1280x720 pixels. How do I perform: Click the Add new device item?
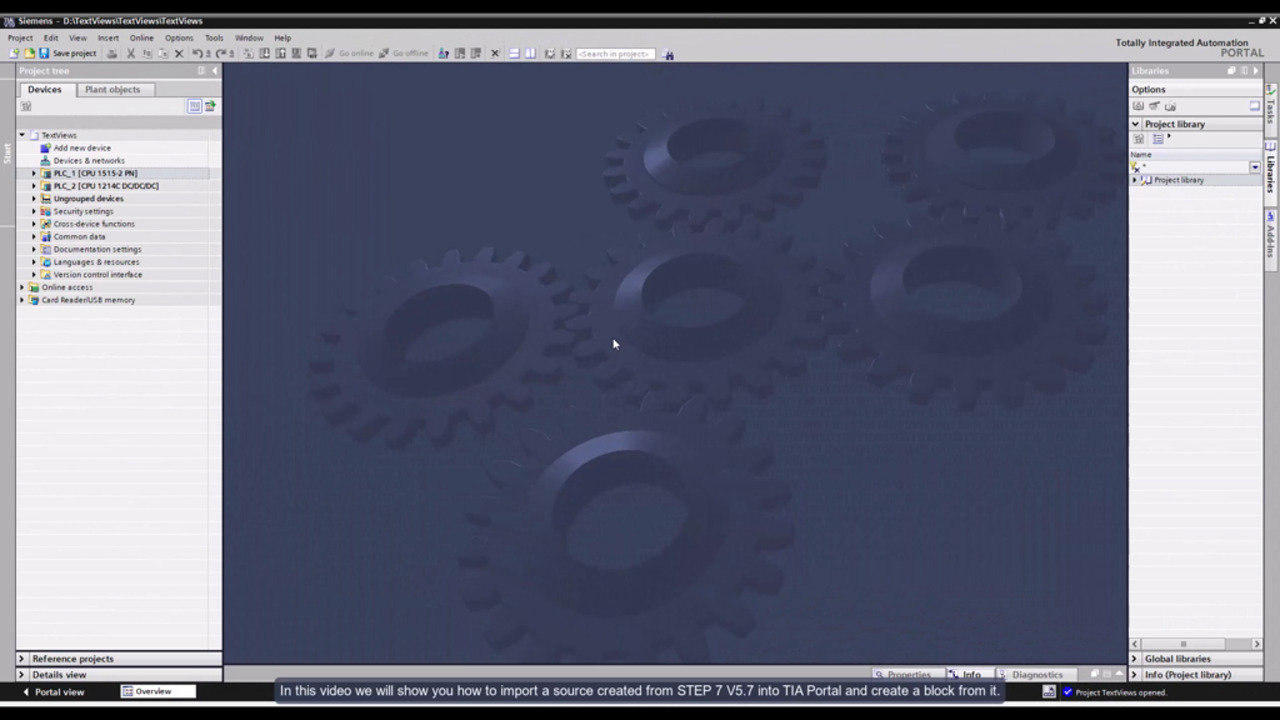pos(82,148)
